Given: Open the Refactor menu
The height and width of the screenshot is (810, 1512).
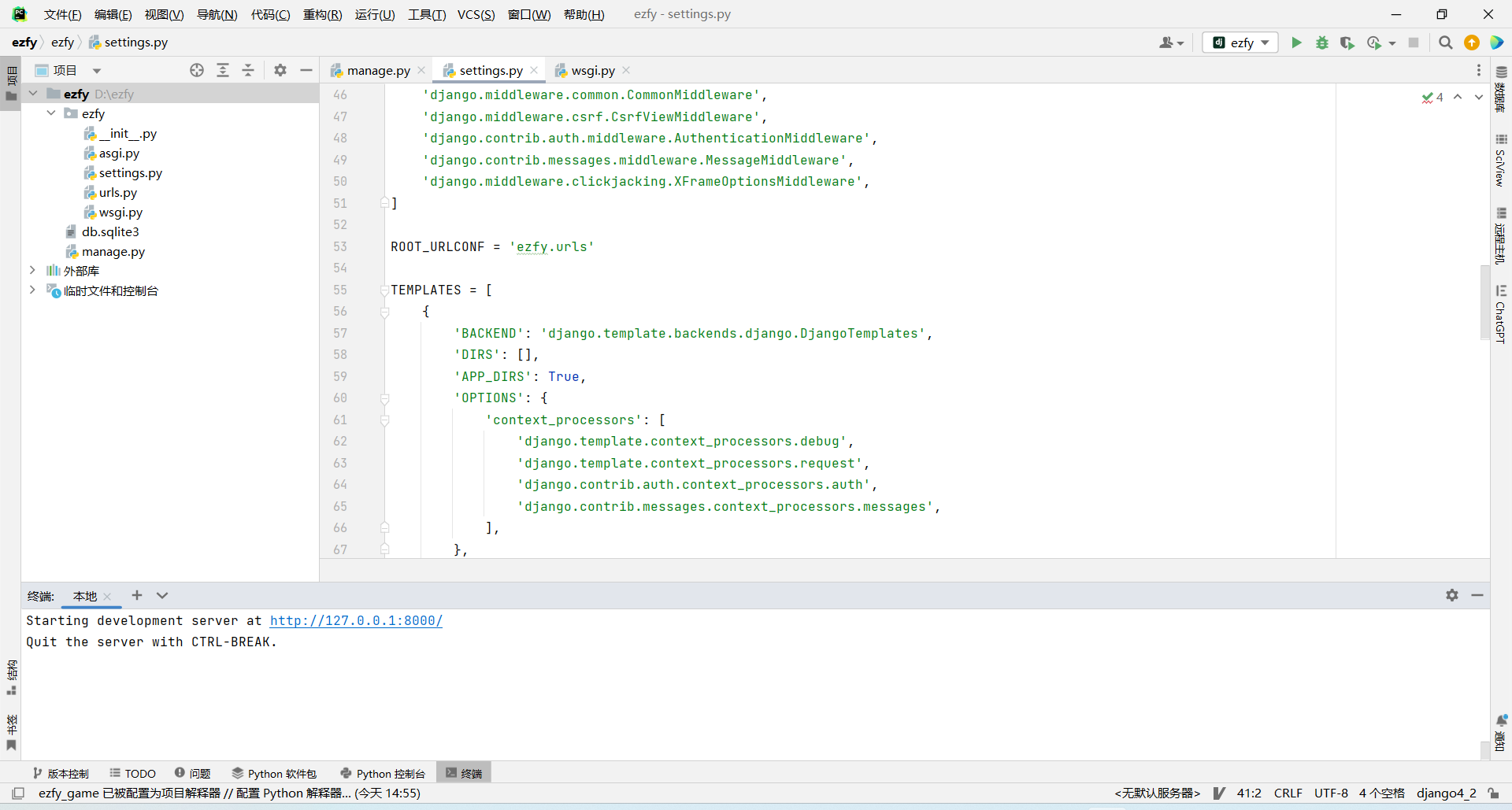Looking at the screenshot, I should pyautogui.click(x=323, y=14).
